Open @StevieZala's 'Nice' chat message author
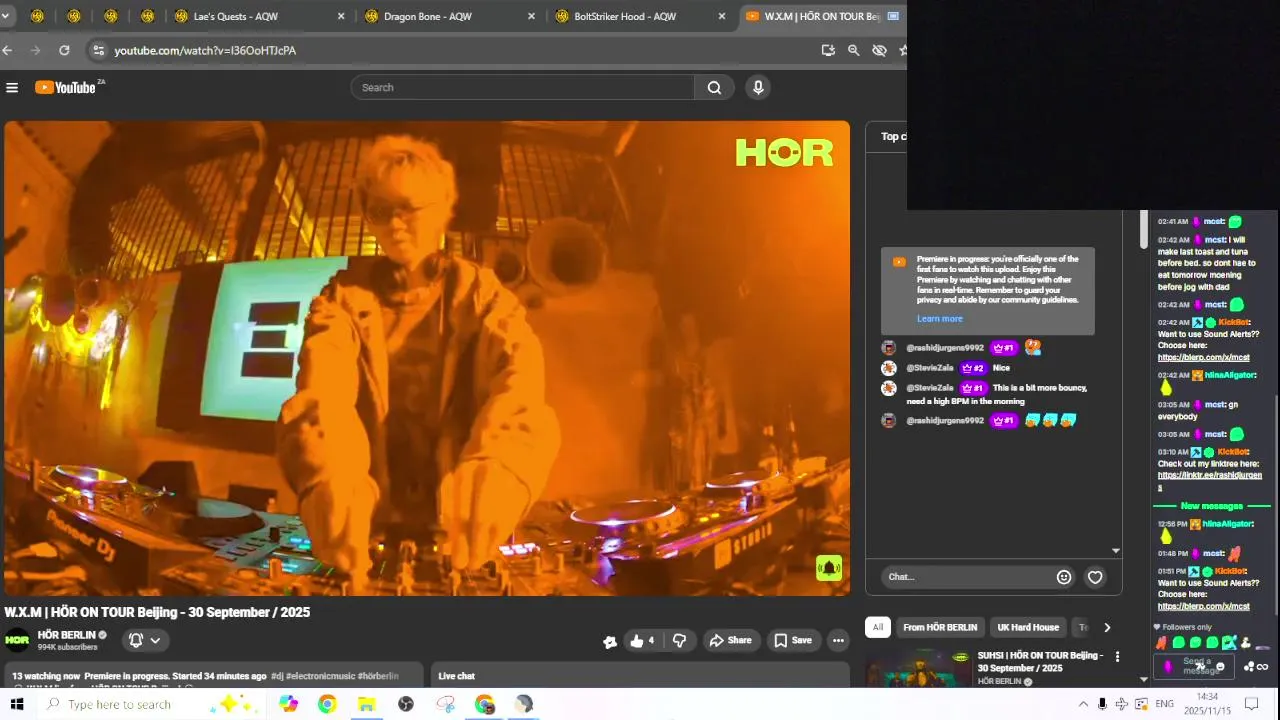The width and height of the screenshot is (1280, 720). 930,368
